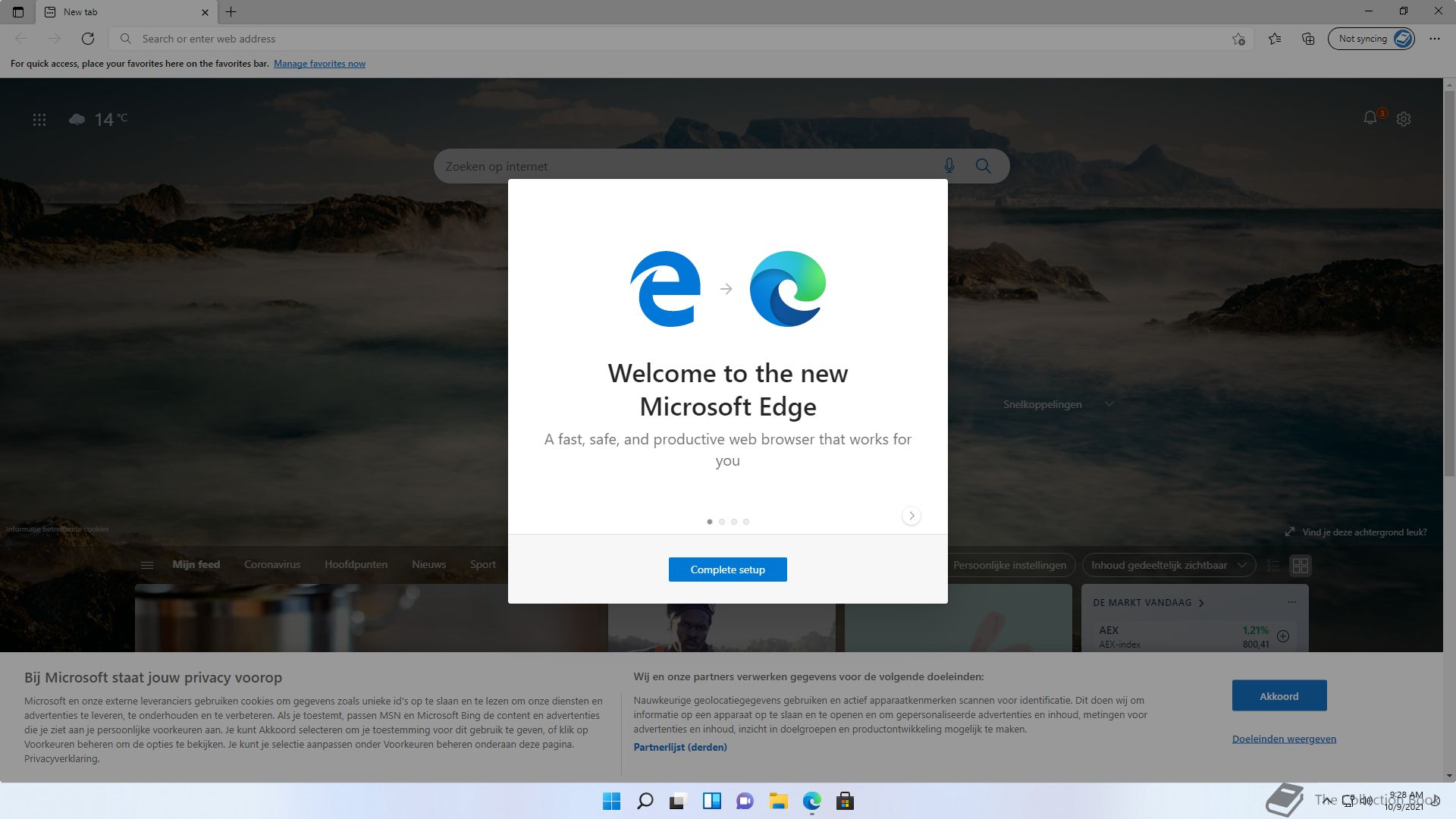This screenshot has height=819, width=1456.
Task: Click the page vertical scrollbar thumb
Action: [1449, 284]
